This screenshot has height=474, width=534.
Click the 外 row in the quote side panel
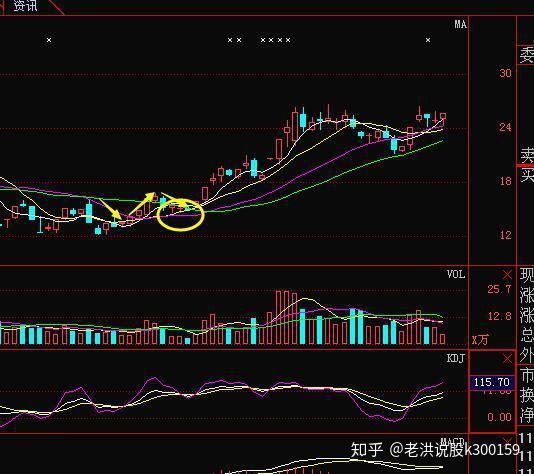[527, 356]
